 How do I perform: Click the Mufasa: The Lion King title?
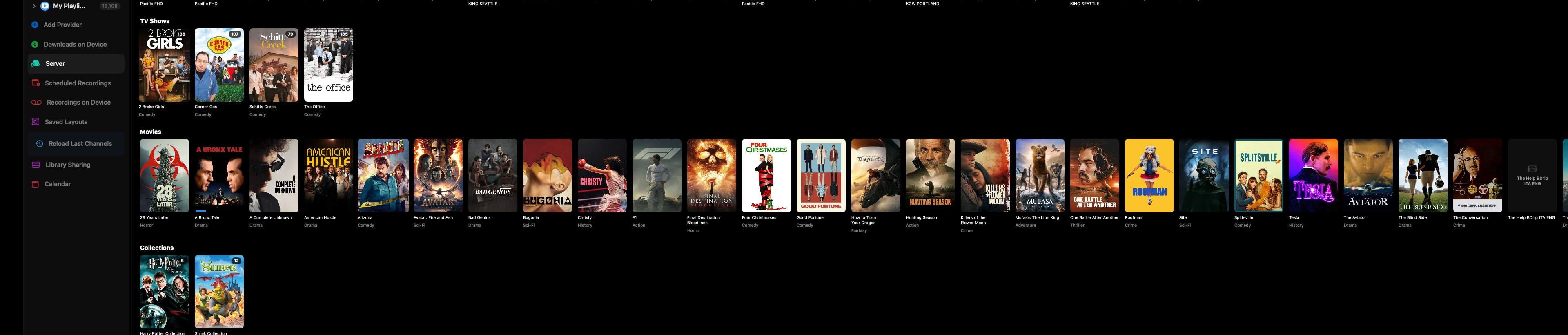(1037, 217)
